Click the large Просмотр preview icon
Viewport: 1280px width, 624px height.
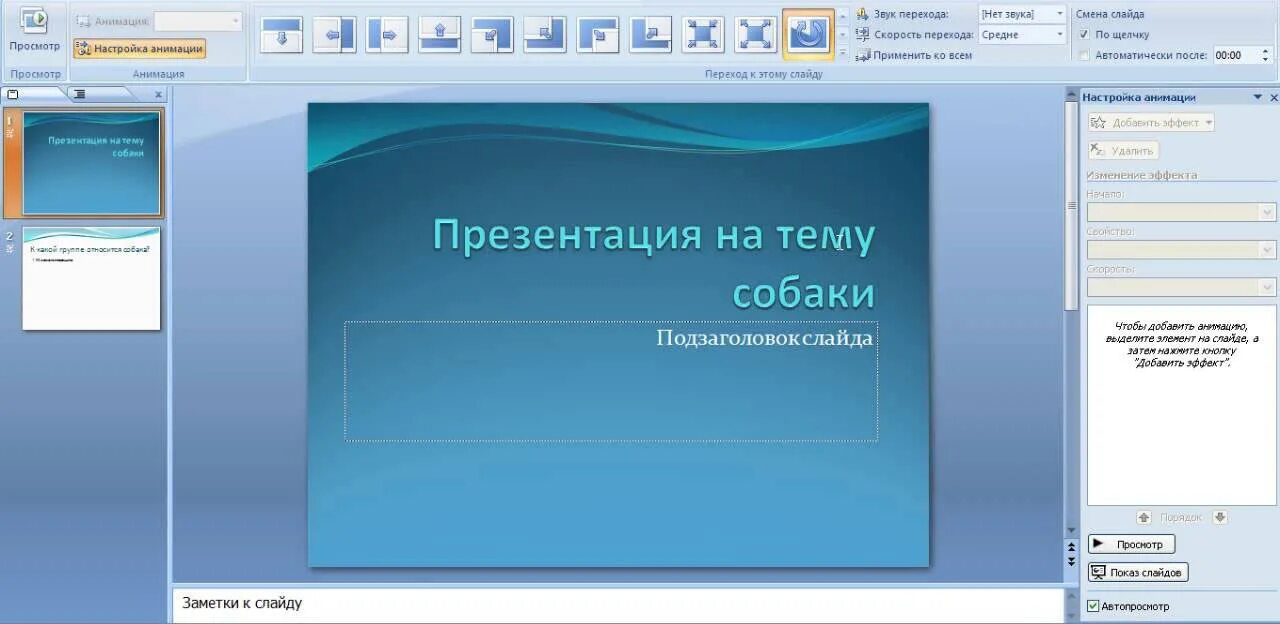click(x=34, y=21)
